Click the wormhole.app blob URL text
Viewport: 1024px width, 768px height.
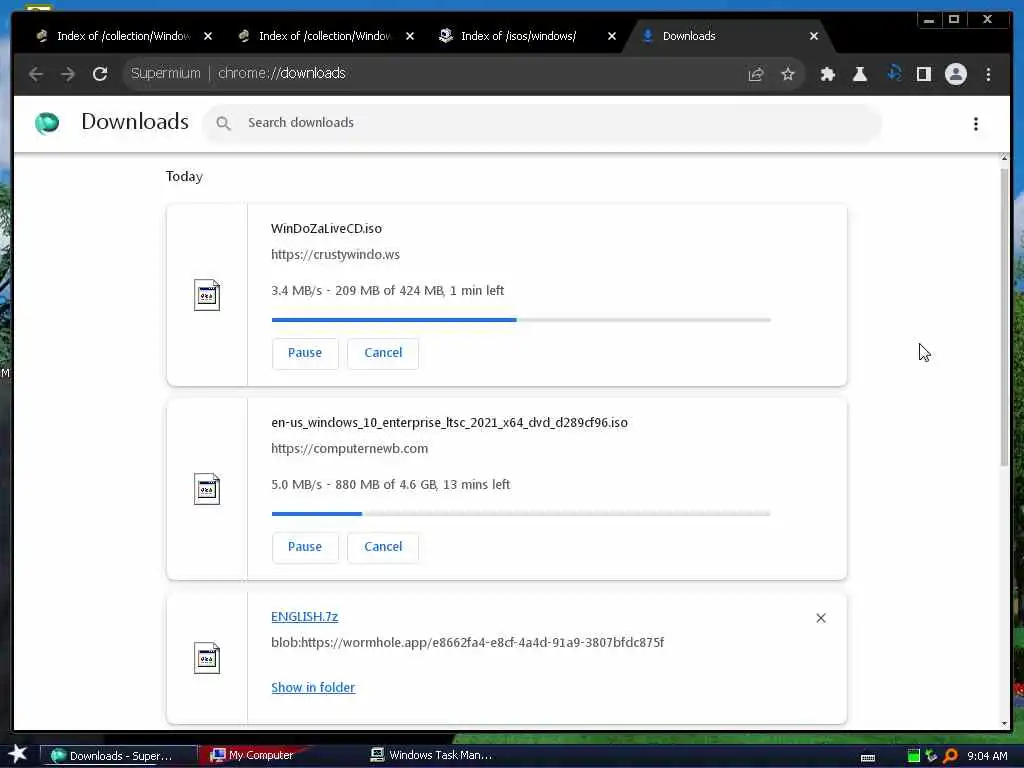pyautogui.click(x=468, y=643)
